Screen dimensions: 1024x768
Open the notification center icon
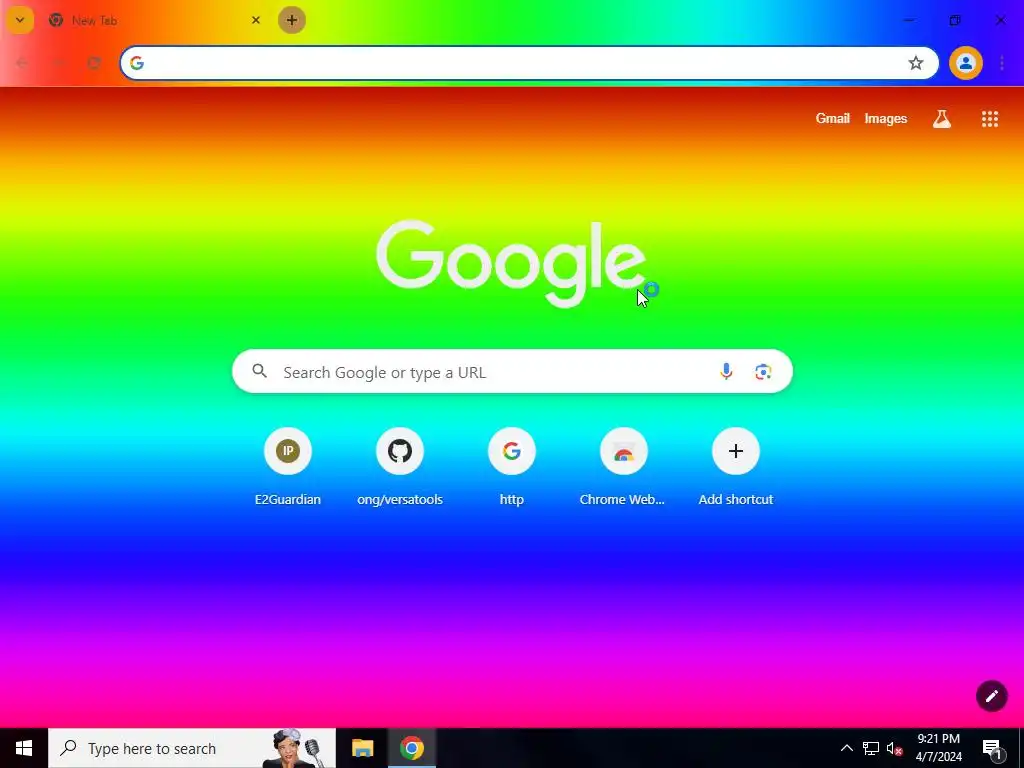[x=992, y=748]
